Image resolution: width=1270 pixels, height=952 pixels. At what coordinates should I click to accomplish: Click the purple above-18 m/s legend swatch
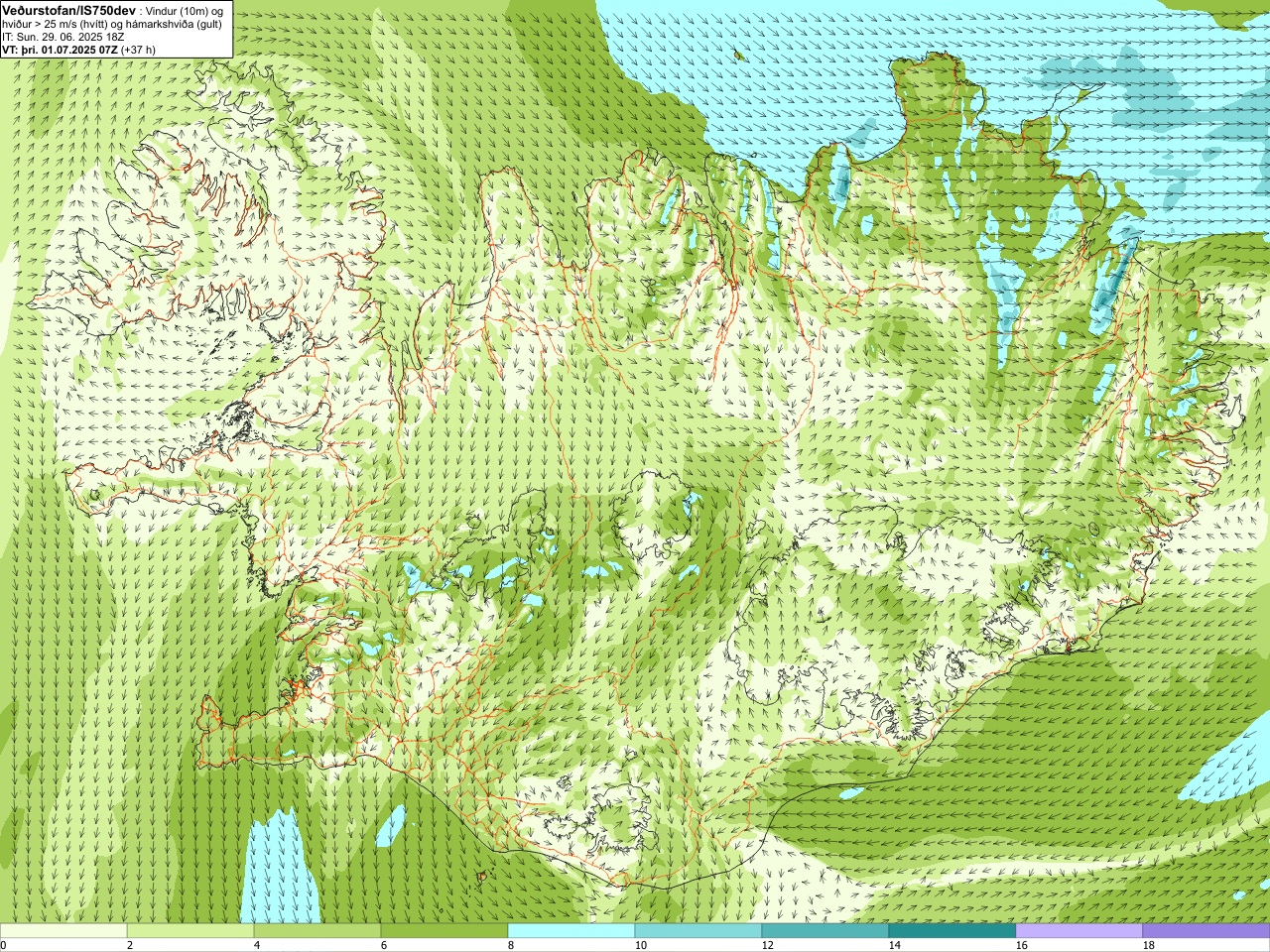tap(1206, 931)
